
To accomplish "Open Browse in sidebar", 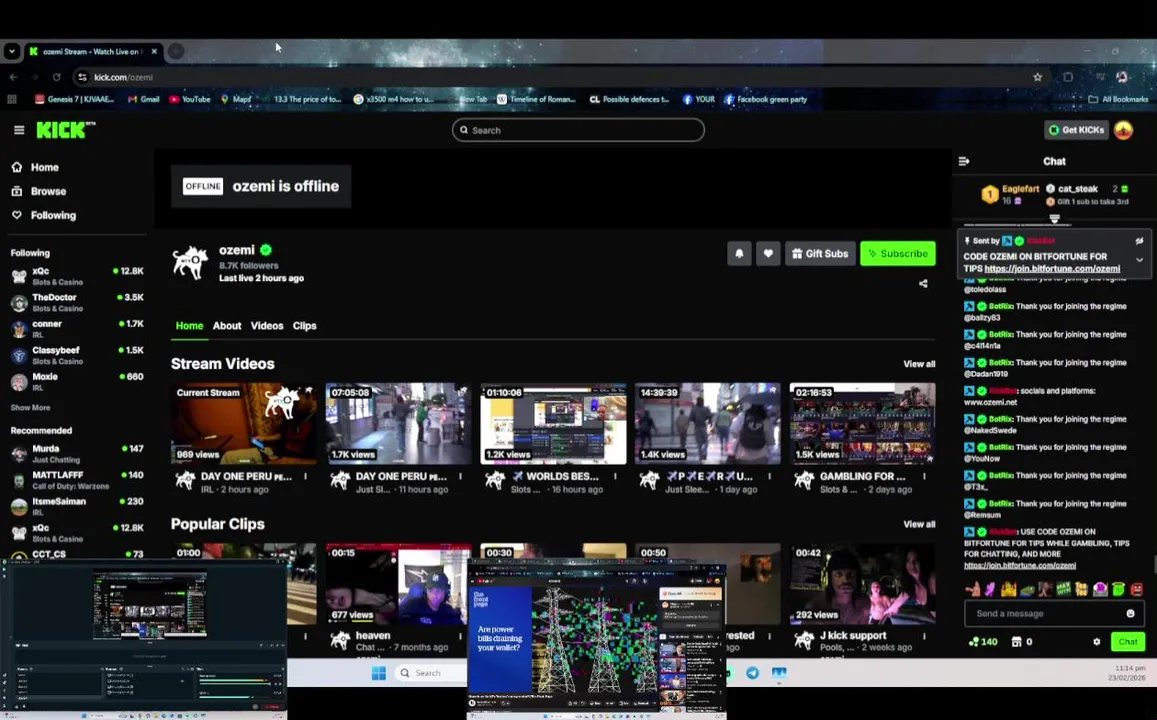I will [x=48, y=191].
